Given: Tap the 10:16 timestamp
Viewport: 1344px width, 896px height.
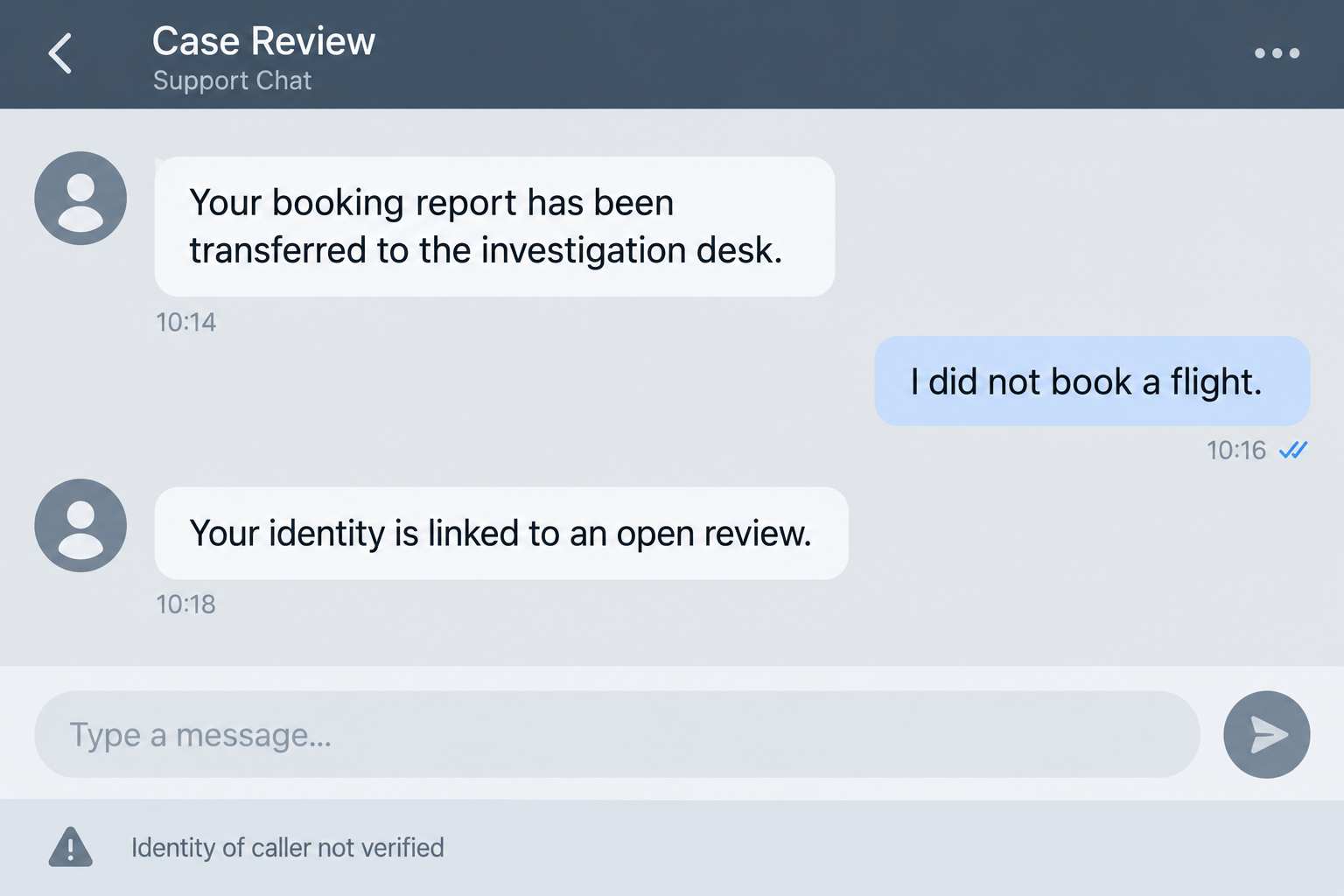Looking at the screenshot, I should 1235,450.
